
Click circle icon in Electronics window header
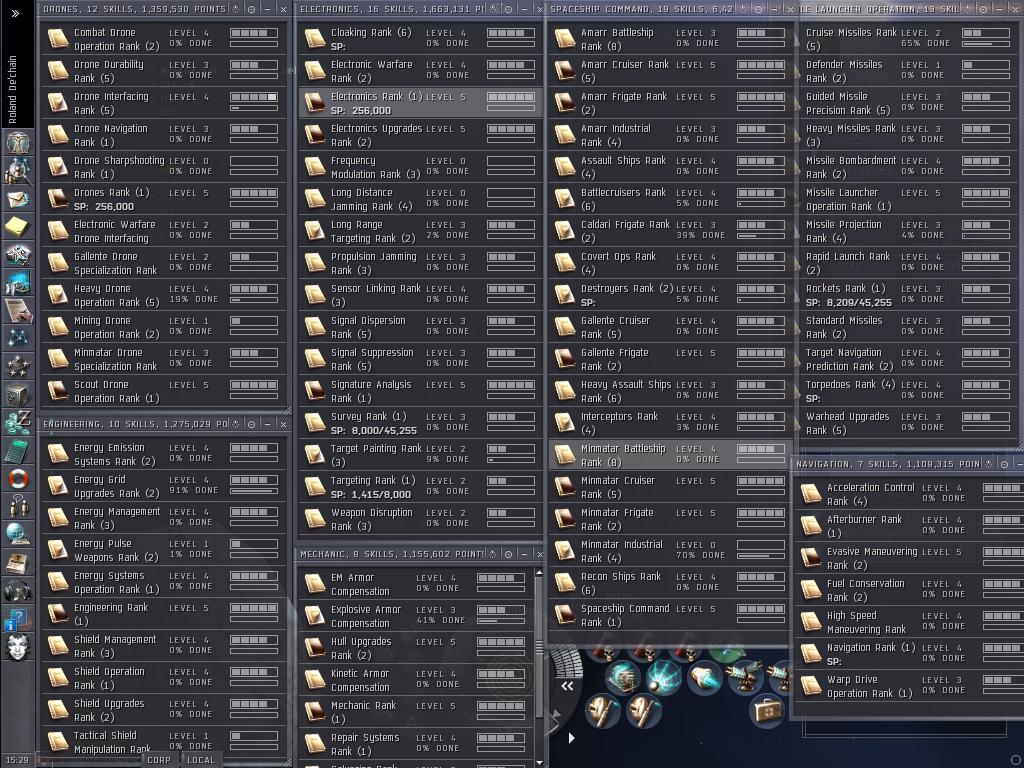(x=509, y=9)
